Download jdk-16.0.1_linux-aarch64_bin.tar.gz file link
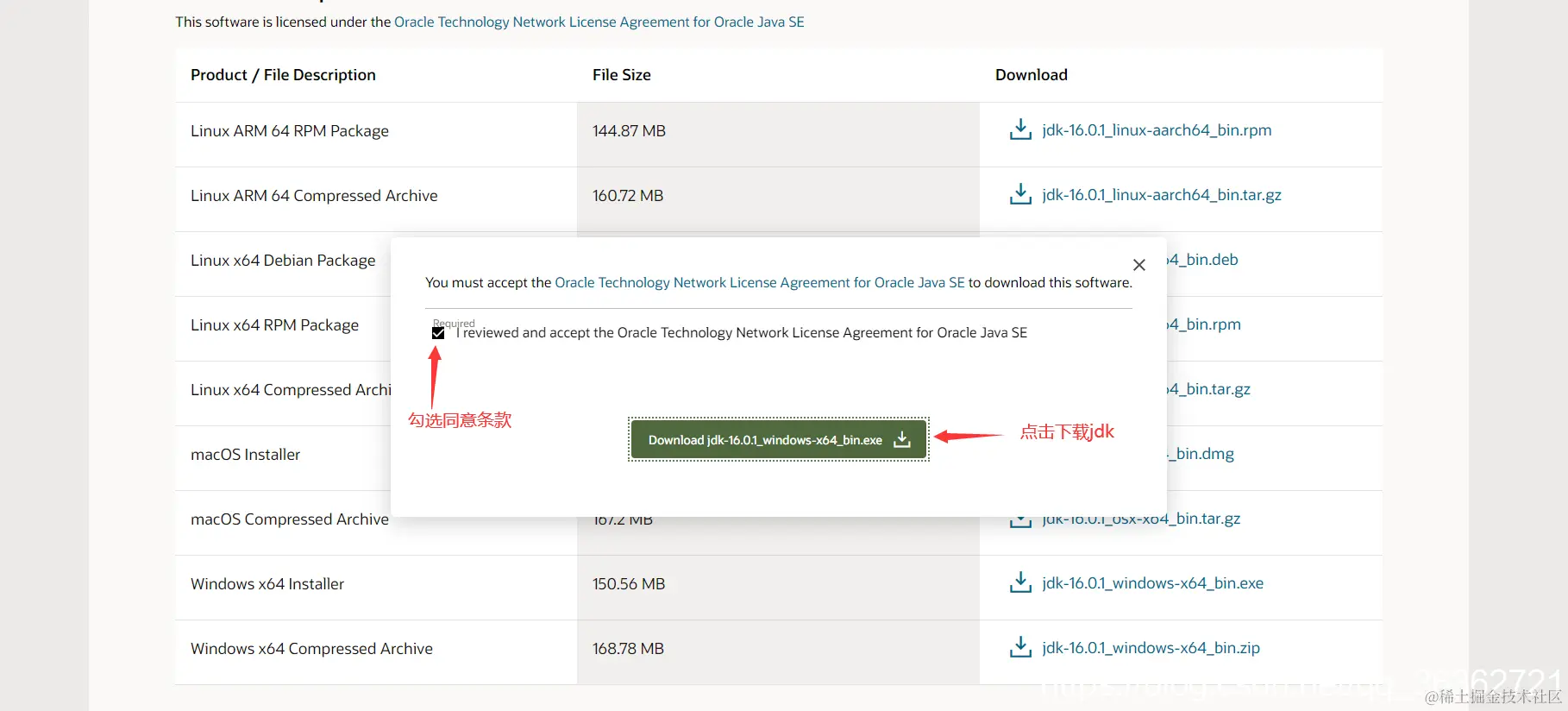Image resolution: width=1568 pixels, height=711 pixels. point(1162,195)
